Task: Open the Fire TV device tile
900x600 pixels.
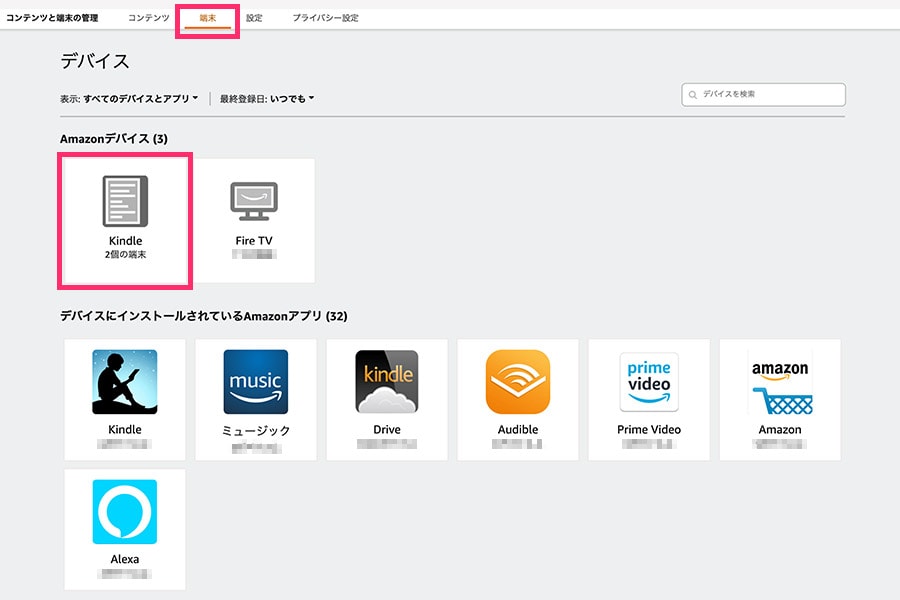Action: pyautogui.click(x=254, y=220)
